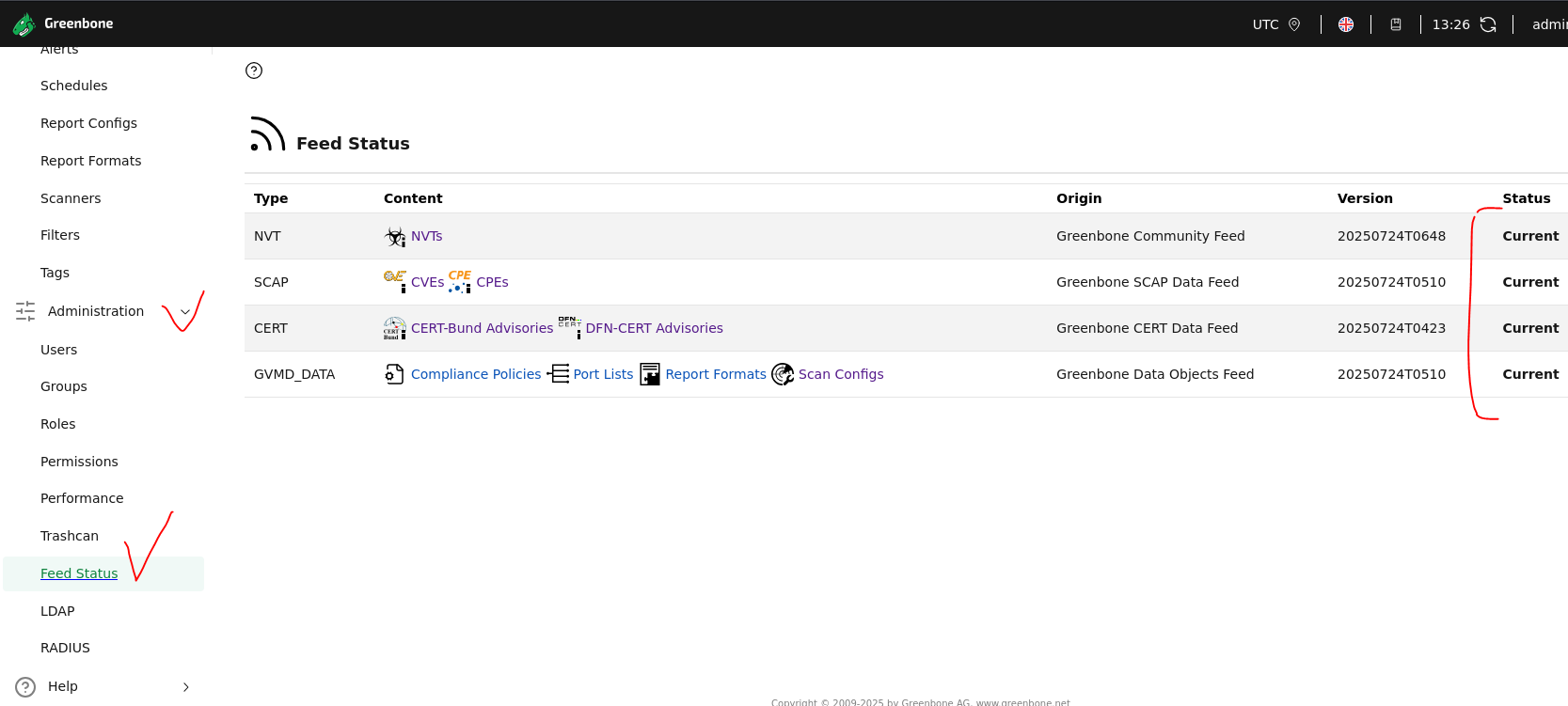
Task: Click the UTC timezone label
Action: pyautogui.click(x=1265, y=24)
